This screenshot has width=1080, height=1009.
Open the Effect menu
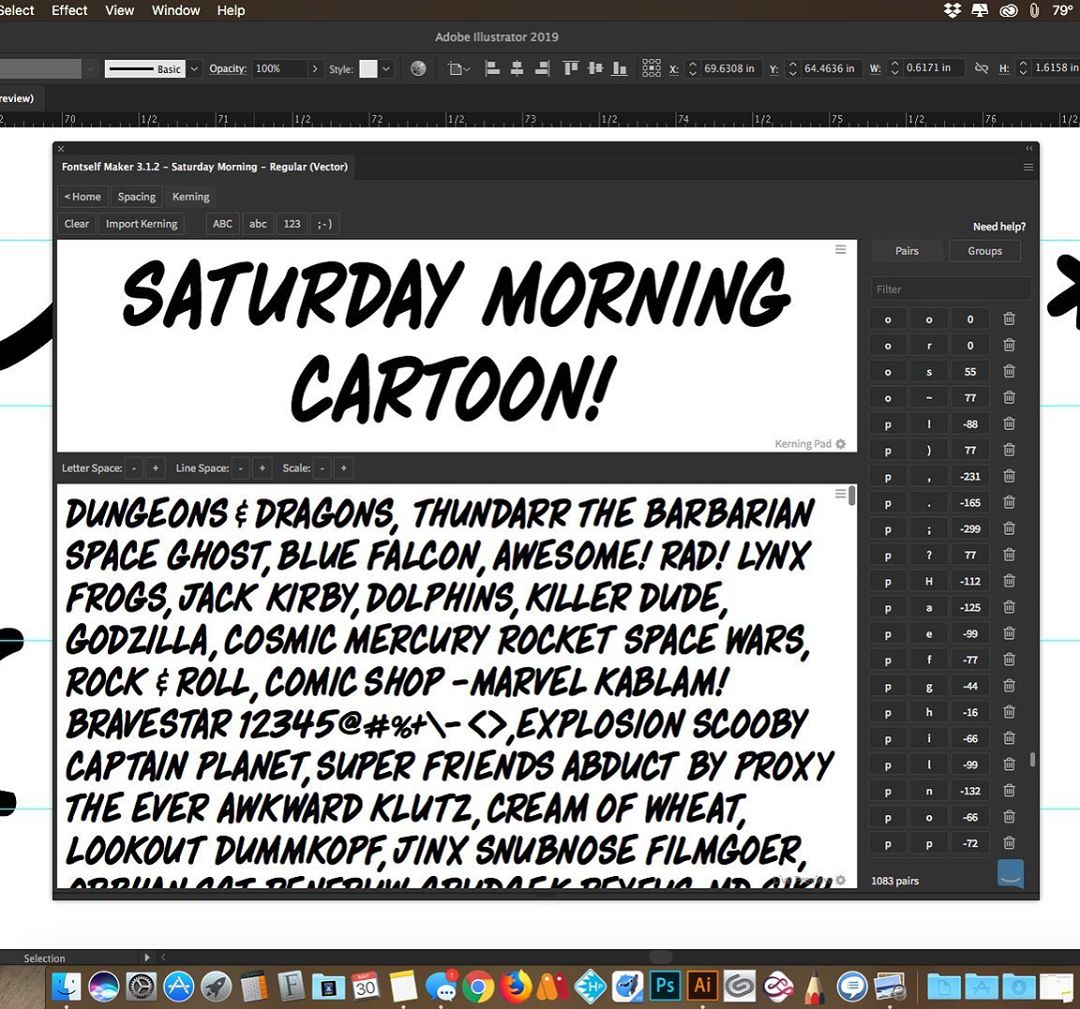coord(70,10)
